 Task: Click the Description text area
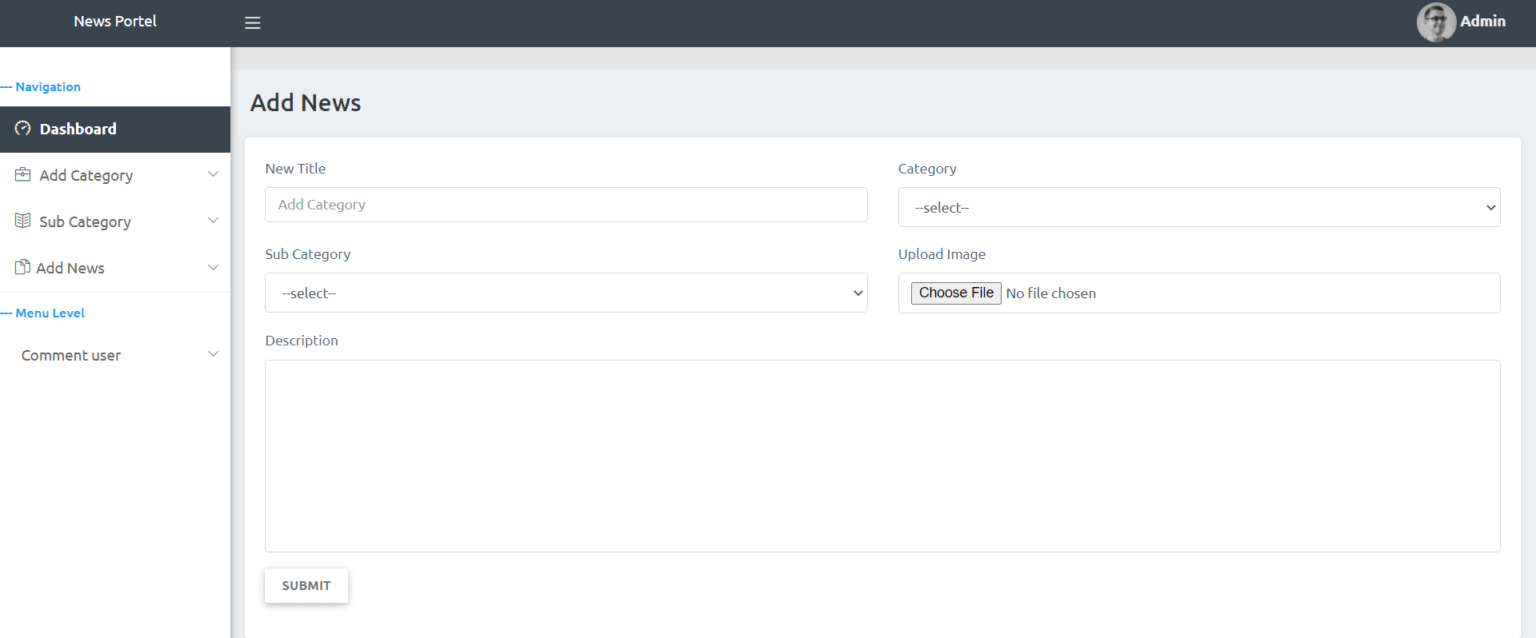(x=882, y=455)
